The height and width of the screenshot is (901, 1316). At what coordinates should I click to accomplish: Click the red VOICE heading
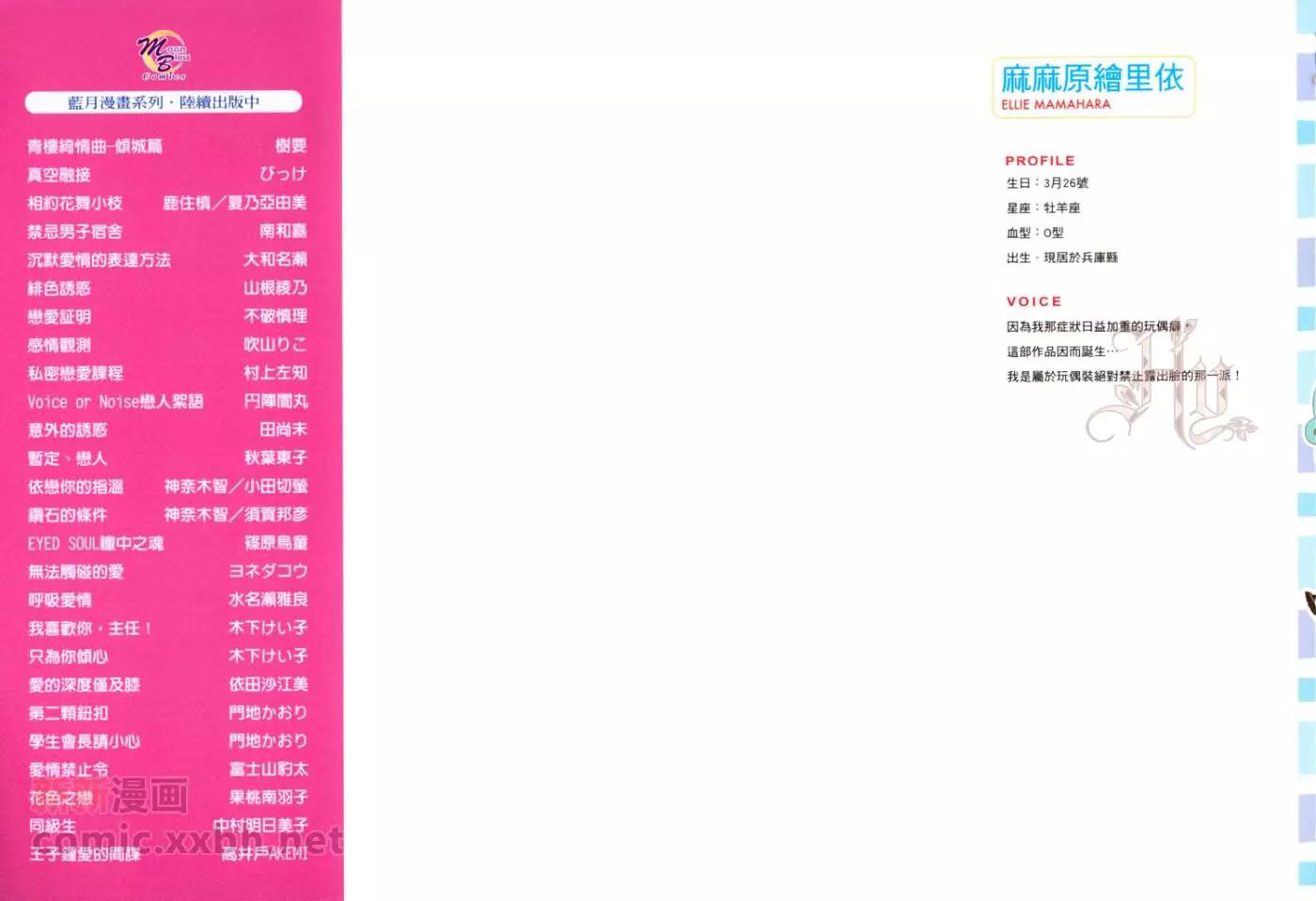(1034, 302)
